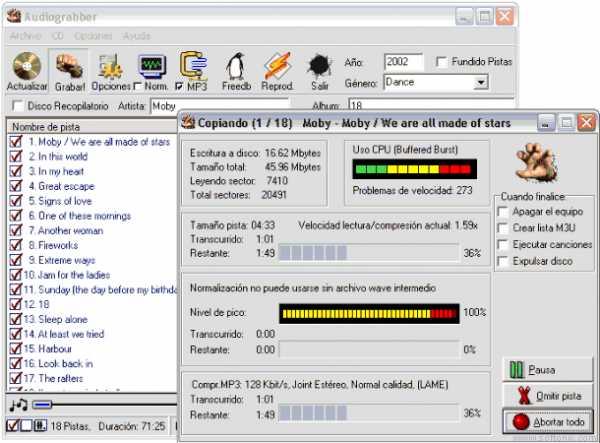The image size is (600, 443).
Task: Click the Salir splat icon
Action: 320,66
